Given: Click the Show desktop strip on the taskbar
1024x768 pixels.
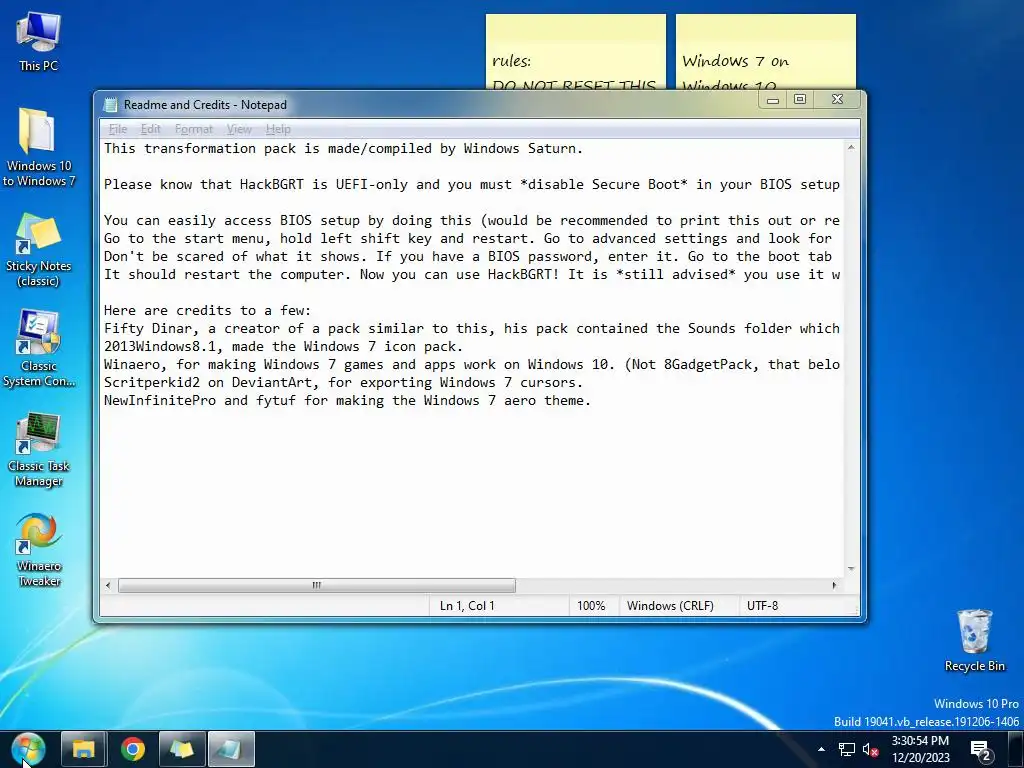Looking at the screenshot, I should 1016,749.
